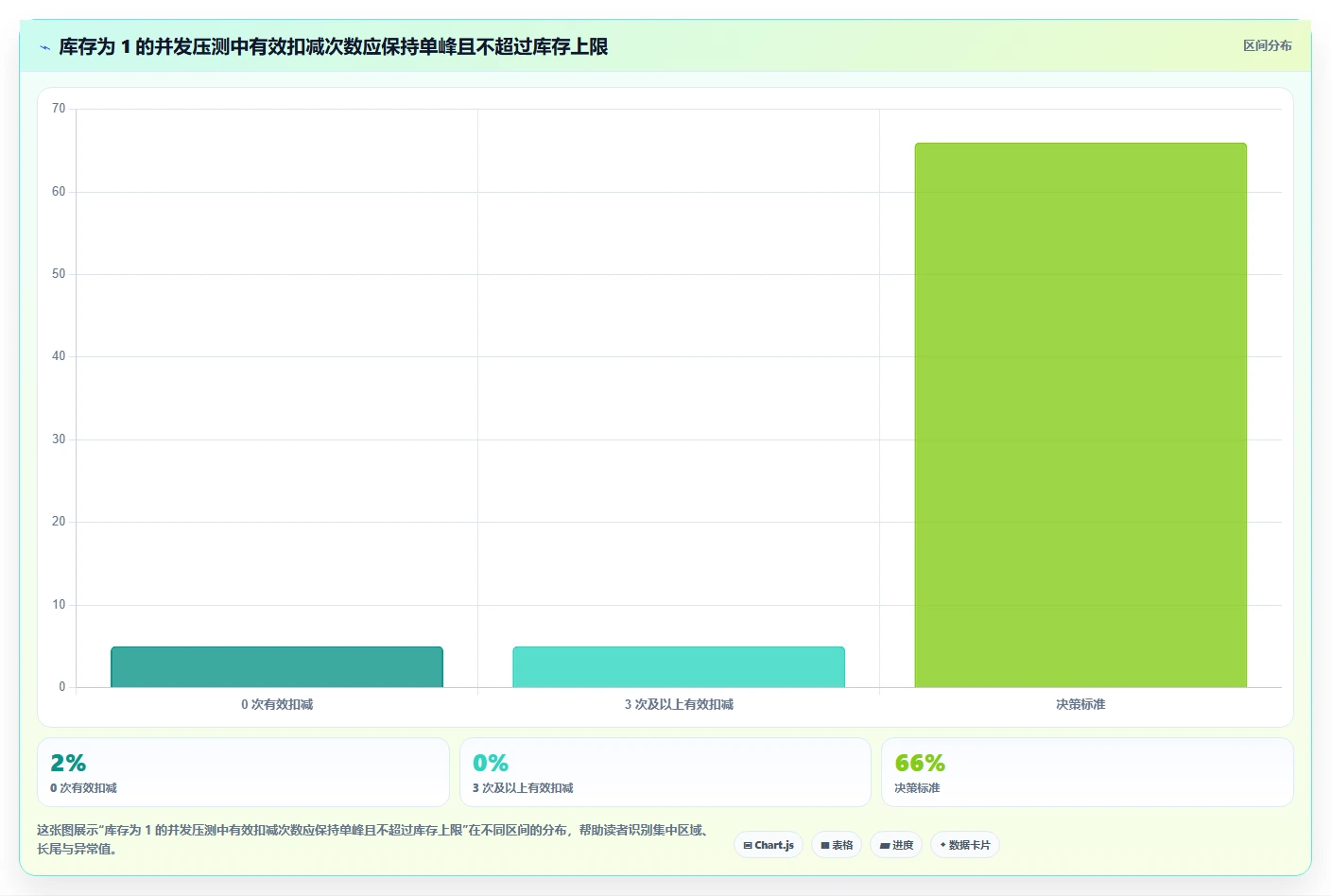The height and width of the screenshot is (896, 1331).
Task: Click the dark teal bar for 0 次有效扣减
Action: (x=277, y=667)
